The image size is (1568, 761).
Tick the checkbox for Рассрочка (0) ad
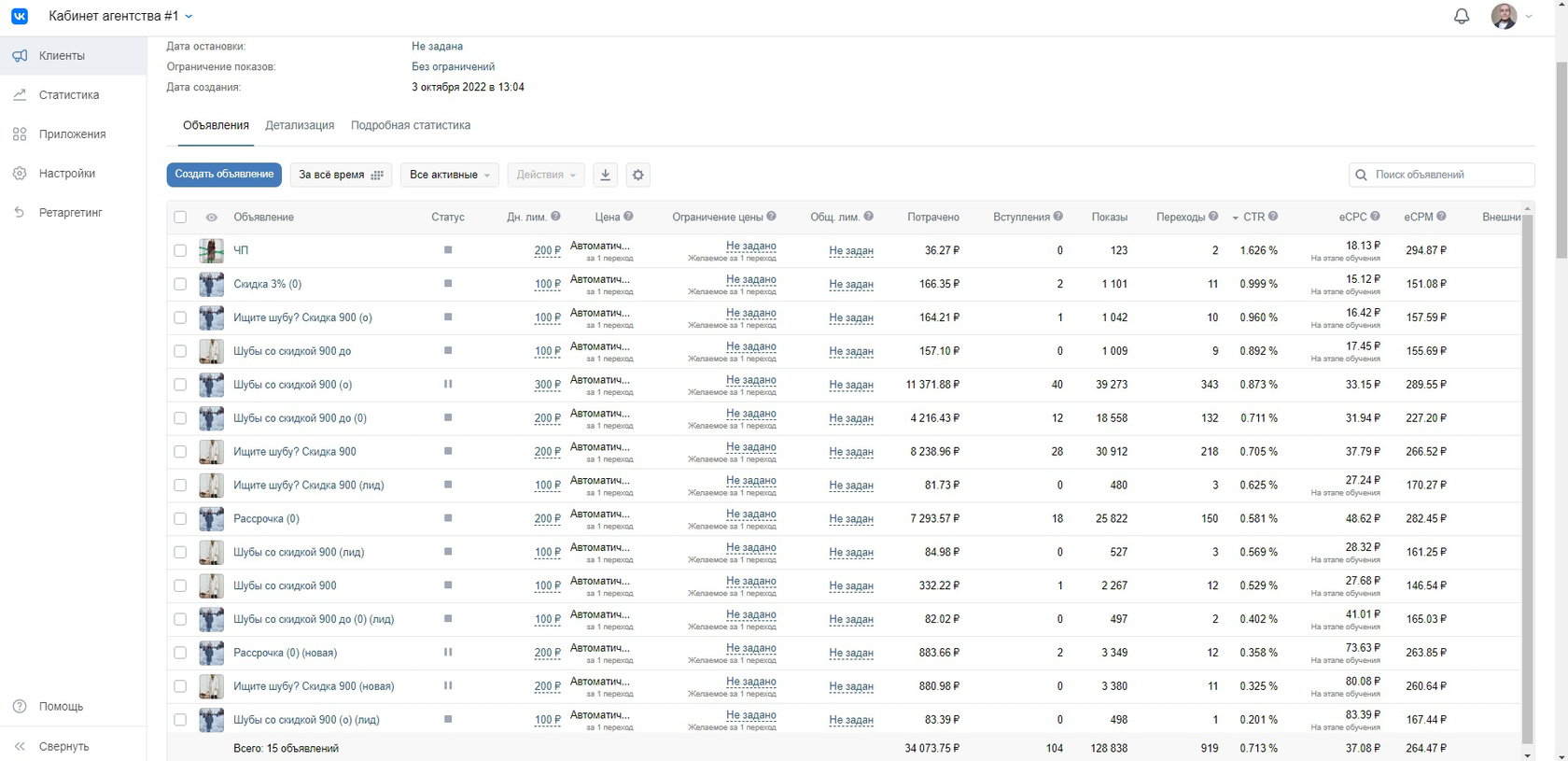click(x=180, y=518)
